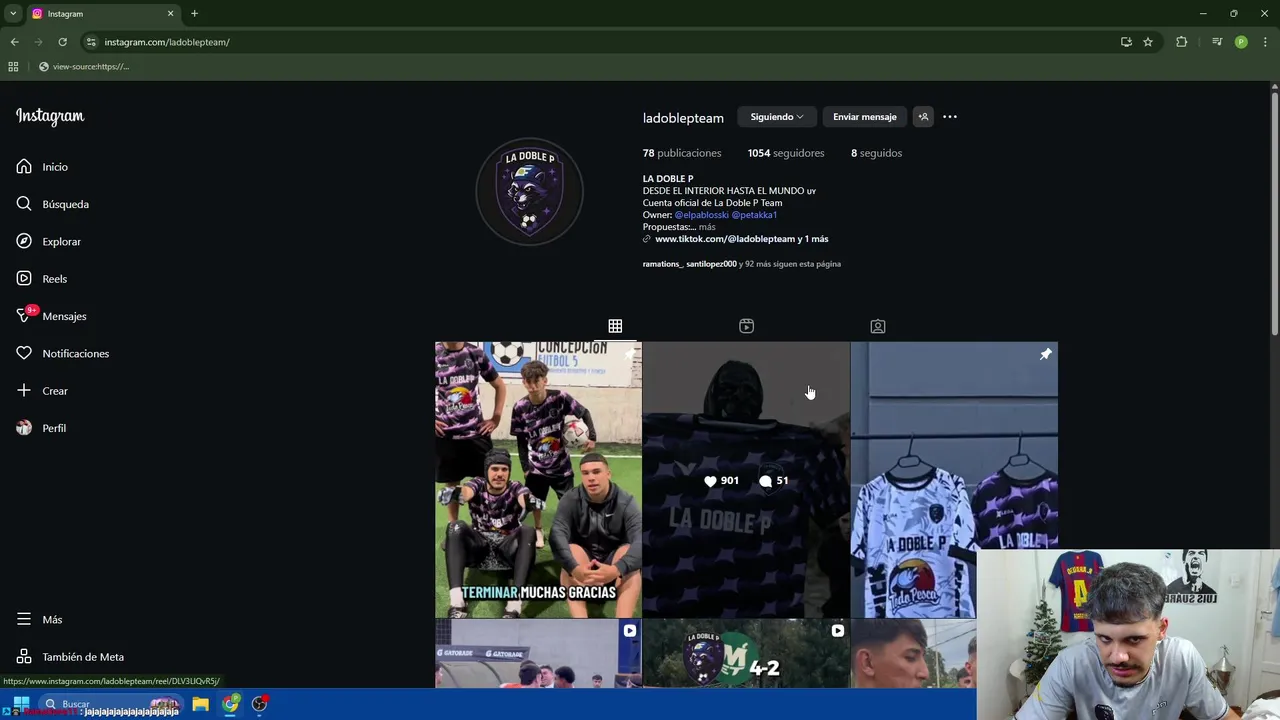Open También de Meta icon

pos(24,657)
